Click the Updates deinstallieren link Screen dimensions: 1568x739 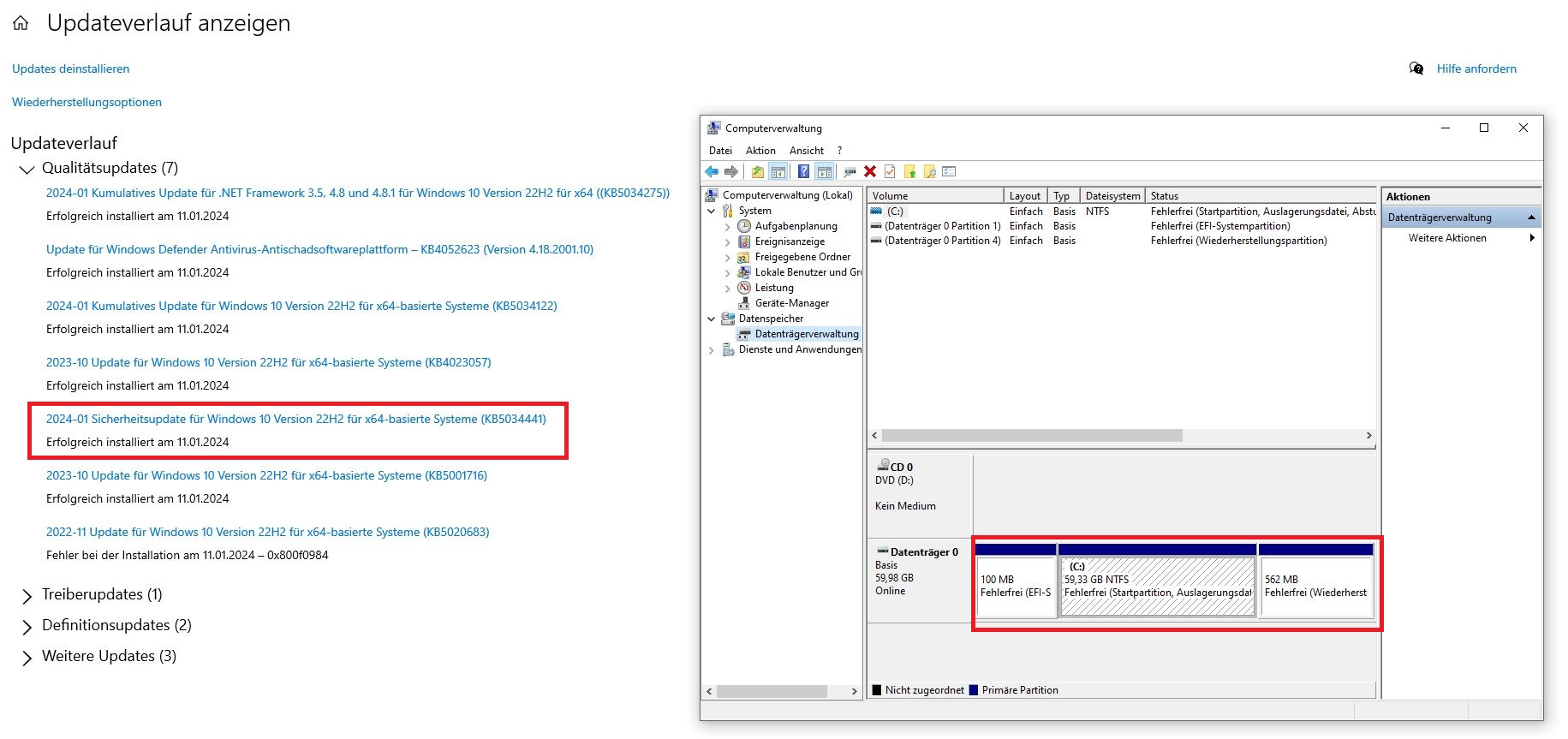pos(71,69)
